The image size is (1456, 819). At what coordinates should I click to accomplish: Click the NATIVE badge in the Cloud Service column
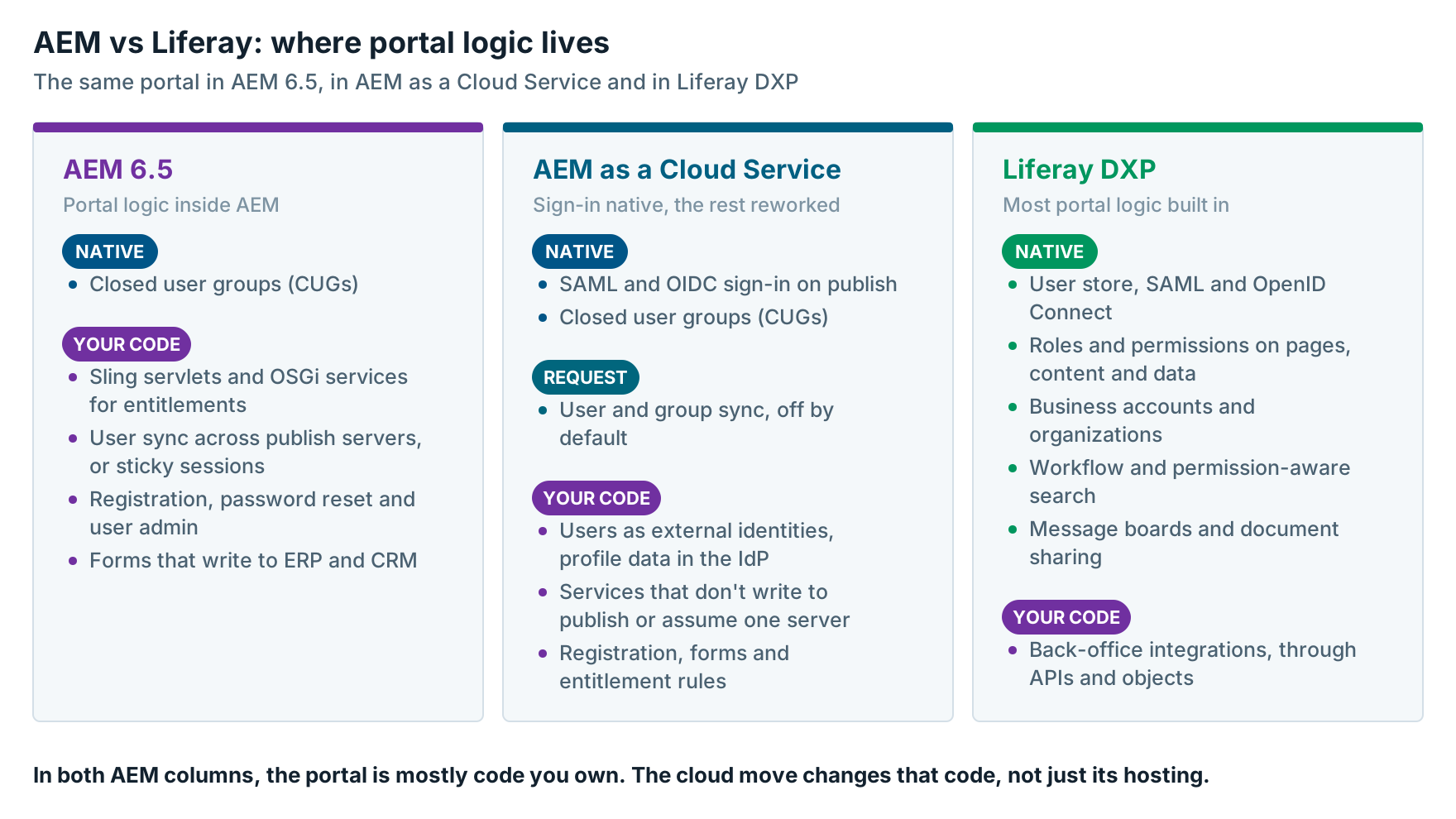pyautogui.click(x=580, y=251)
